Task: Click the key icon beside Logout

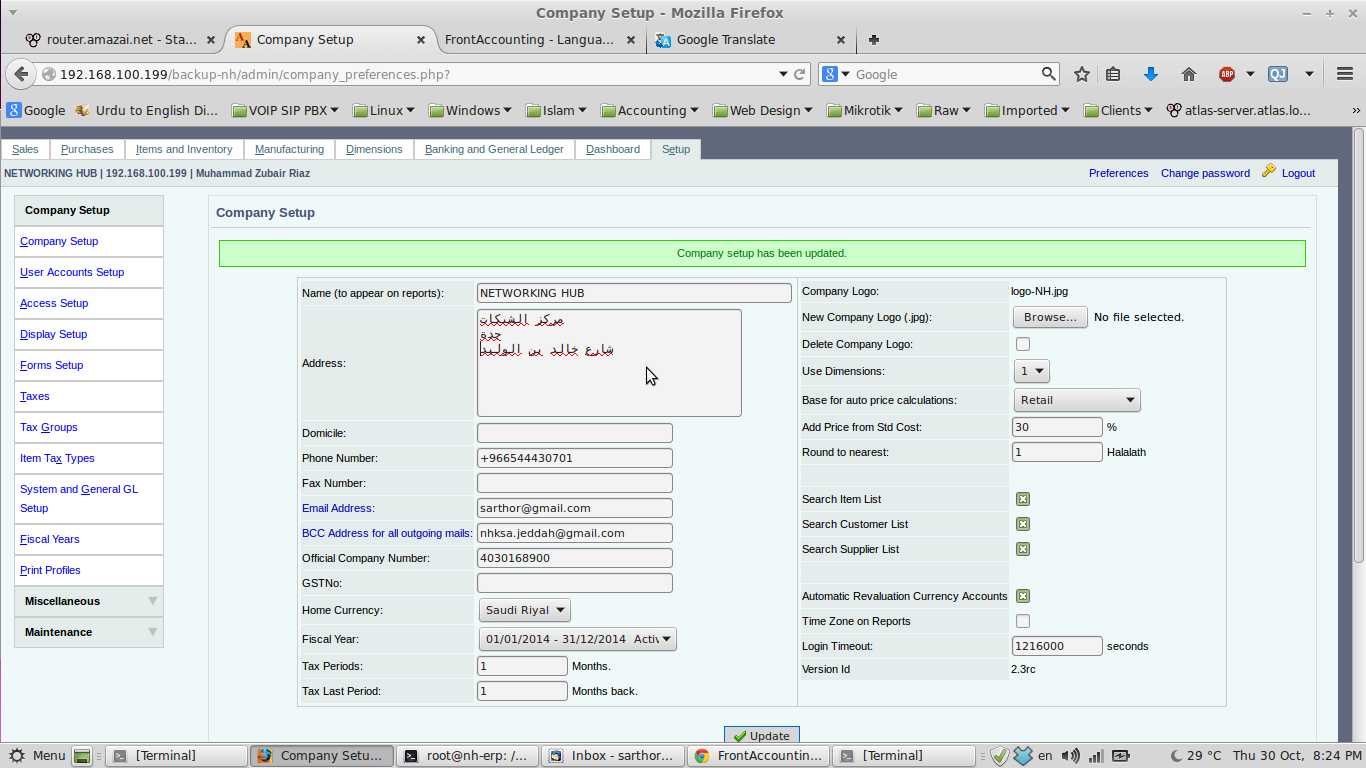Action: (x=1269, y=171)
